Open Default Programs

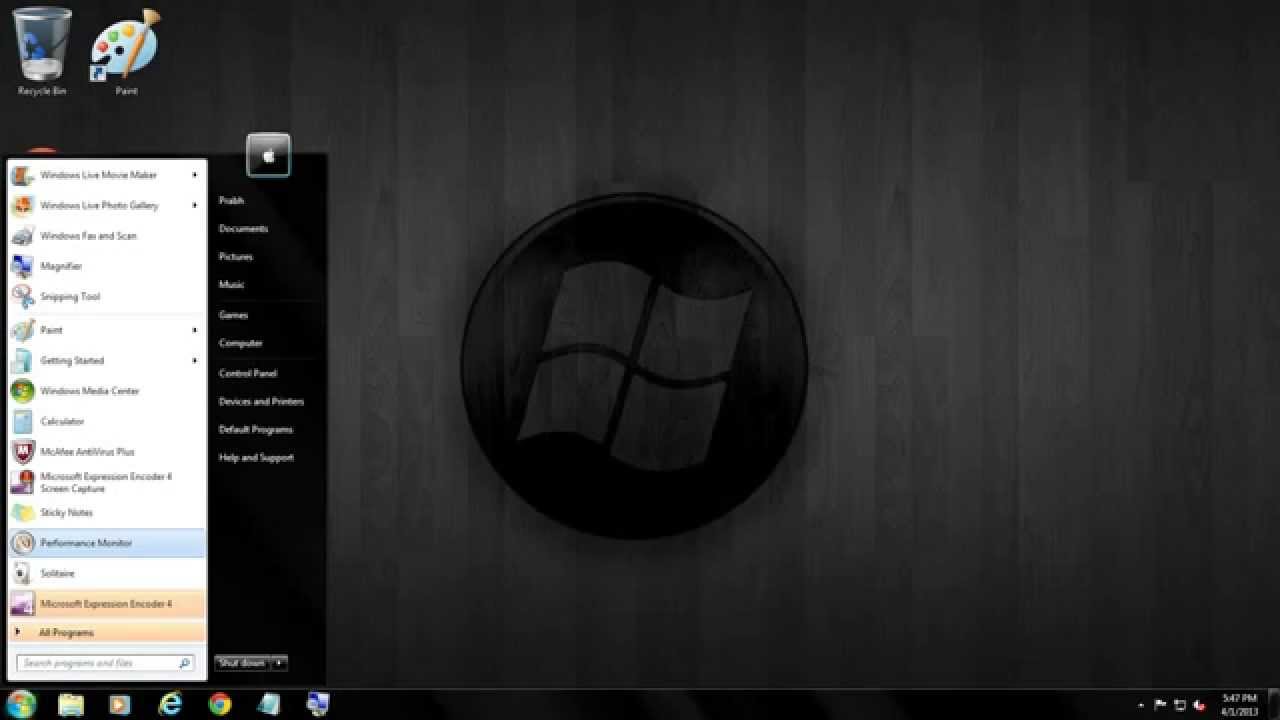(256, 429)
